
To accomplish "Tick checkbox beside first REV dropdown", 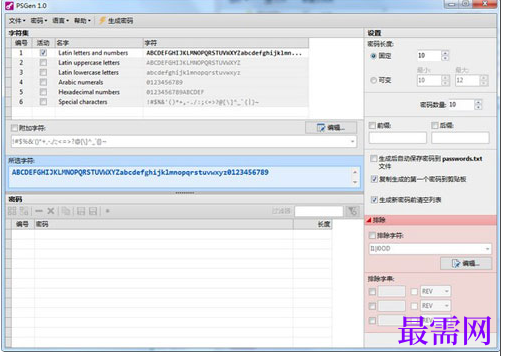I will tap(414, 292).
